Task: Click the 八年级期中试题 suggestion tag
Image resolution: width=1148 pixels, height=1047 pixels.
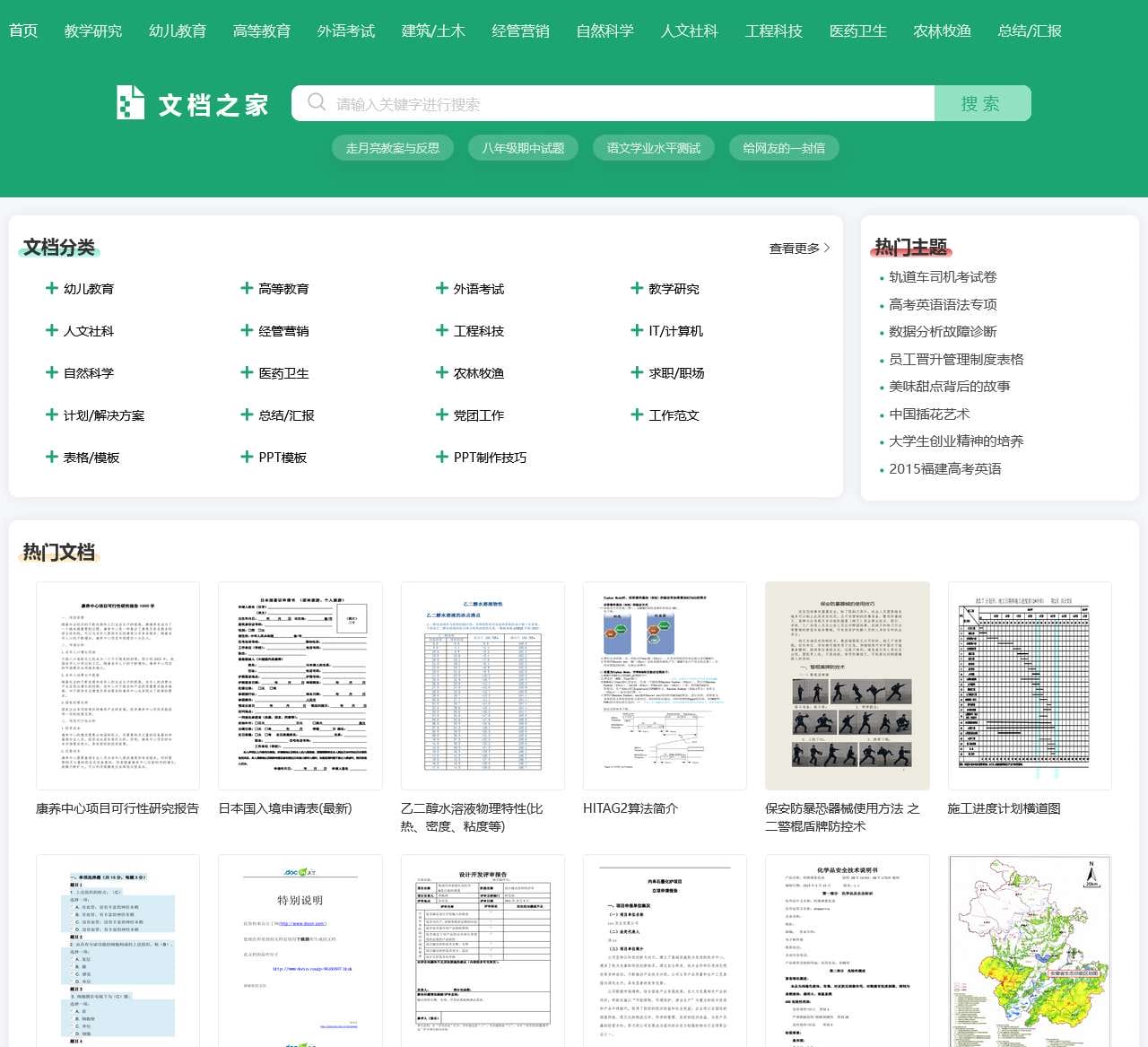Action: point(523,148)
